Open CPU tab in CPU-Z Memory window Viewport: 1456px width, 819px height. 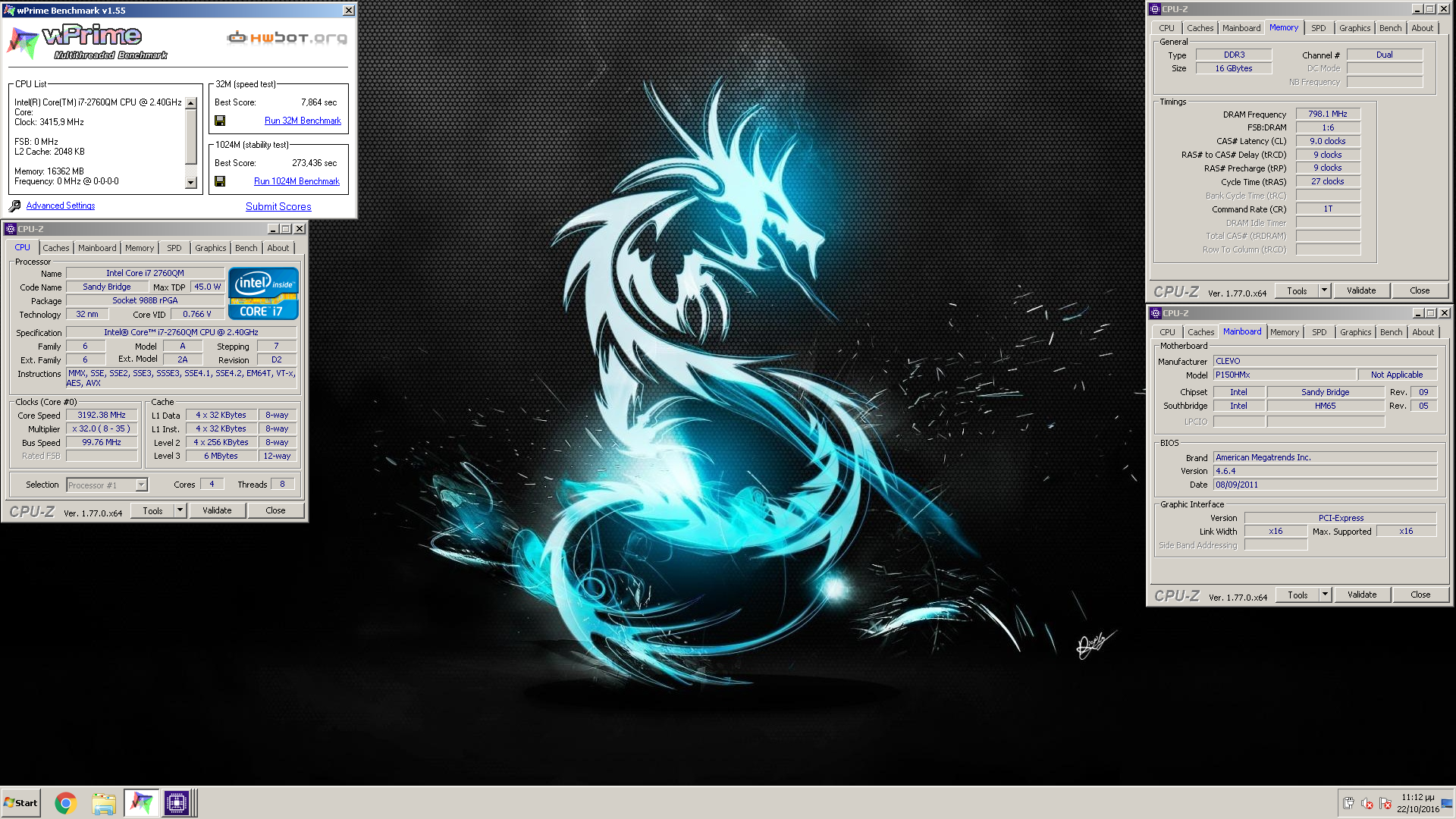(x=1166, y=28)
